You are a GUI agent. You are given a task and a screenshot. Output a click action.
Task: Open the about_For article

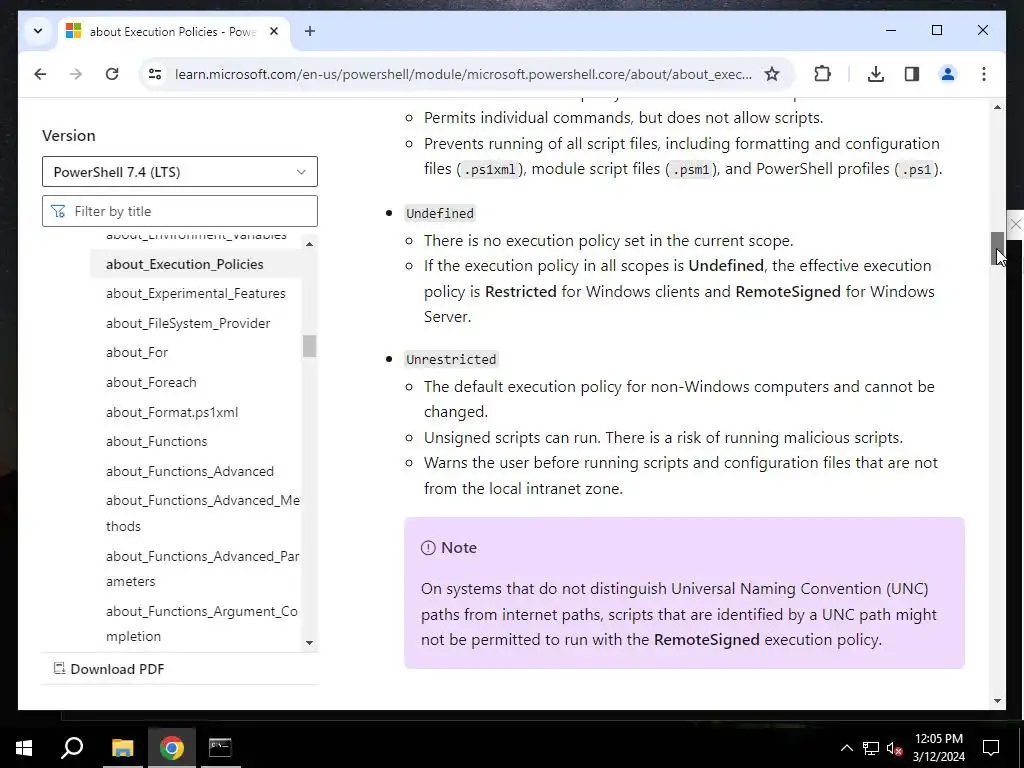(136, 353)
